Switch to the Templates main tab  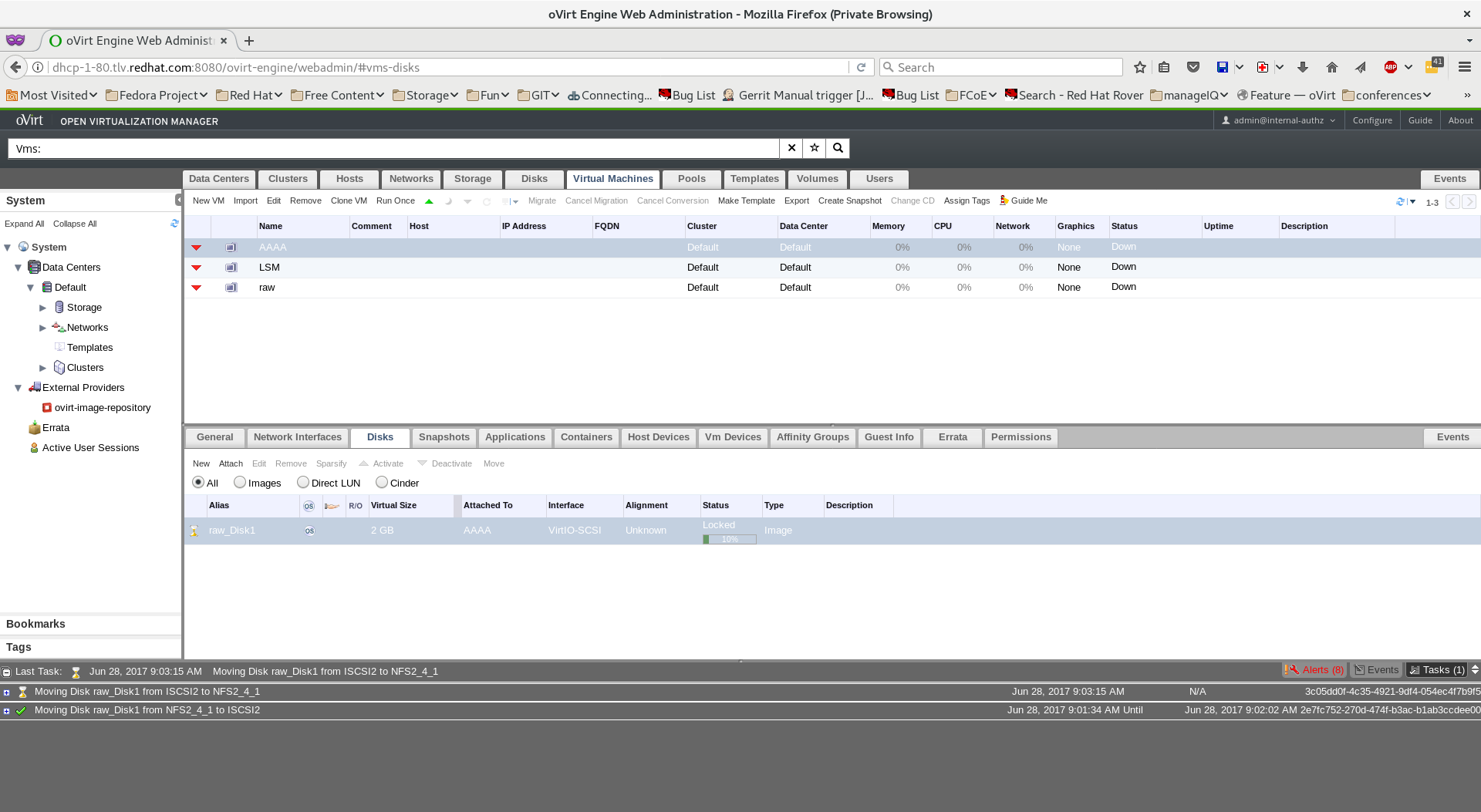pos(754,179)
